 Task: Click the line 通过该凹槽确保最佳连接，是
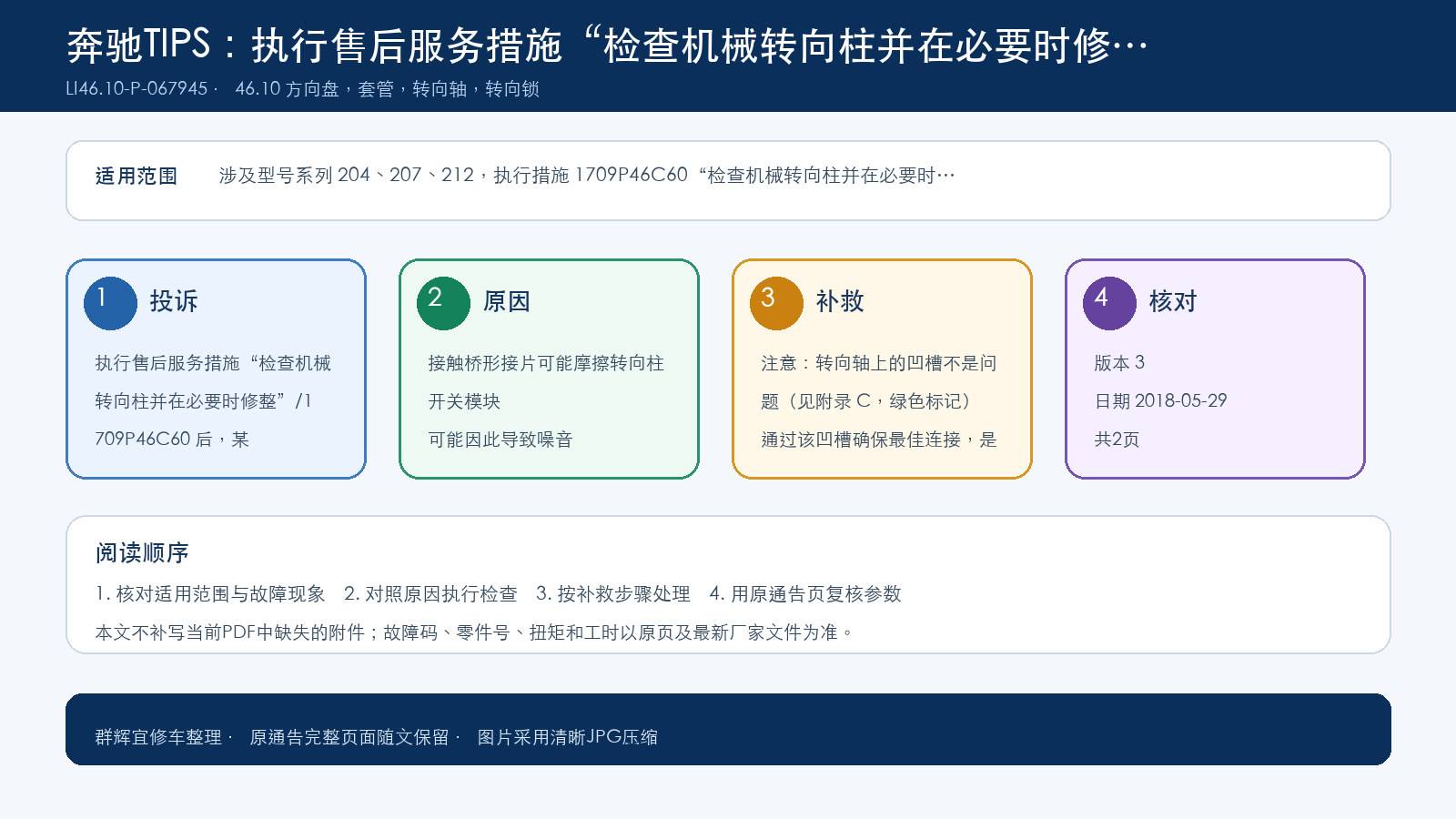click(879, 440)
